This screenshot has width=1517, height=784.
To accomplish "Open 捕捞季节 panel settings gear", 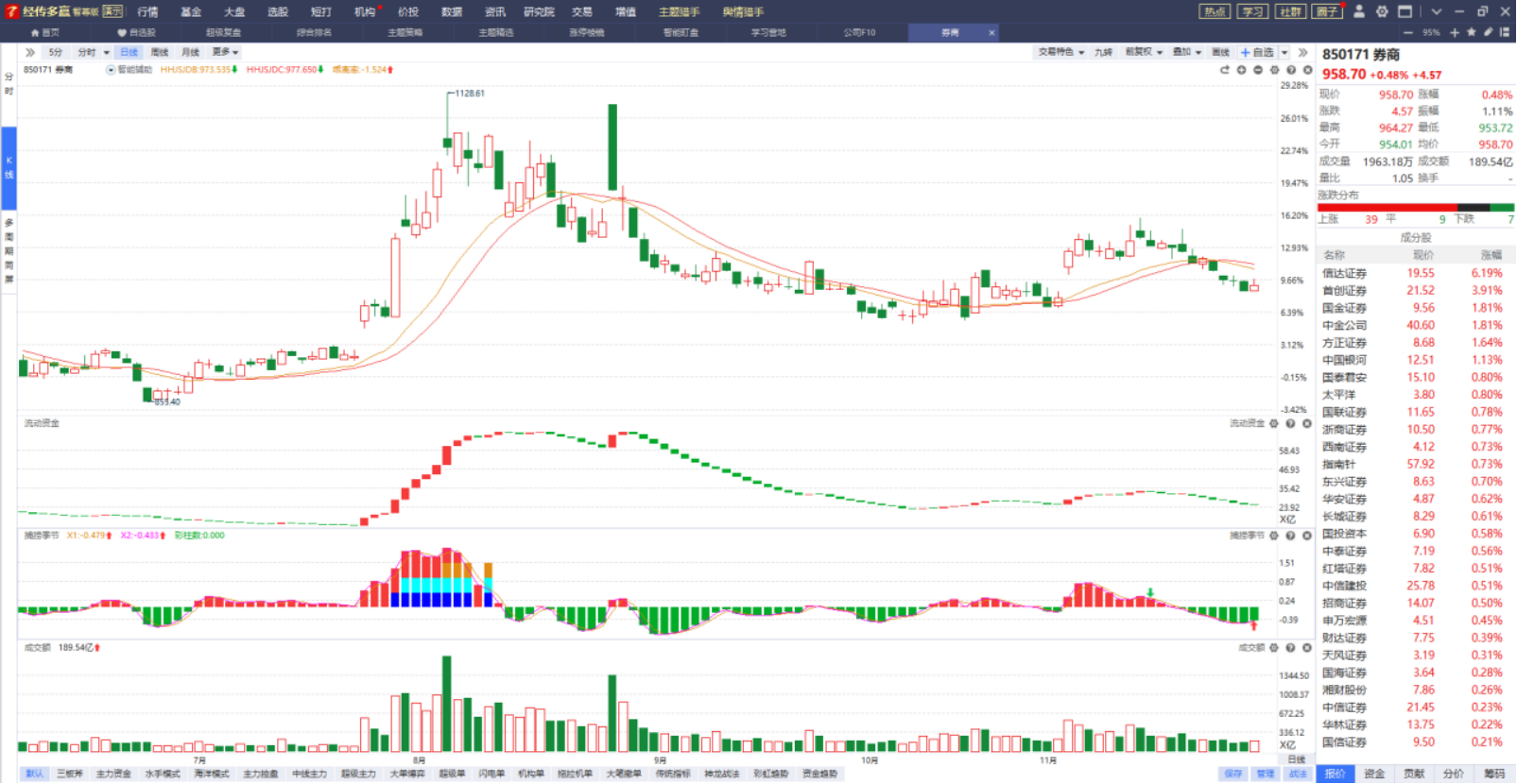I will [x=1274, y=536].
